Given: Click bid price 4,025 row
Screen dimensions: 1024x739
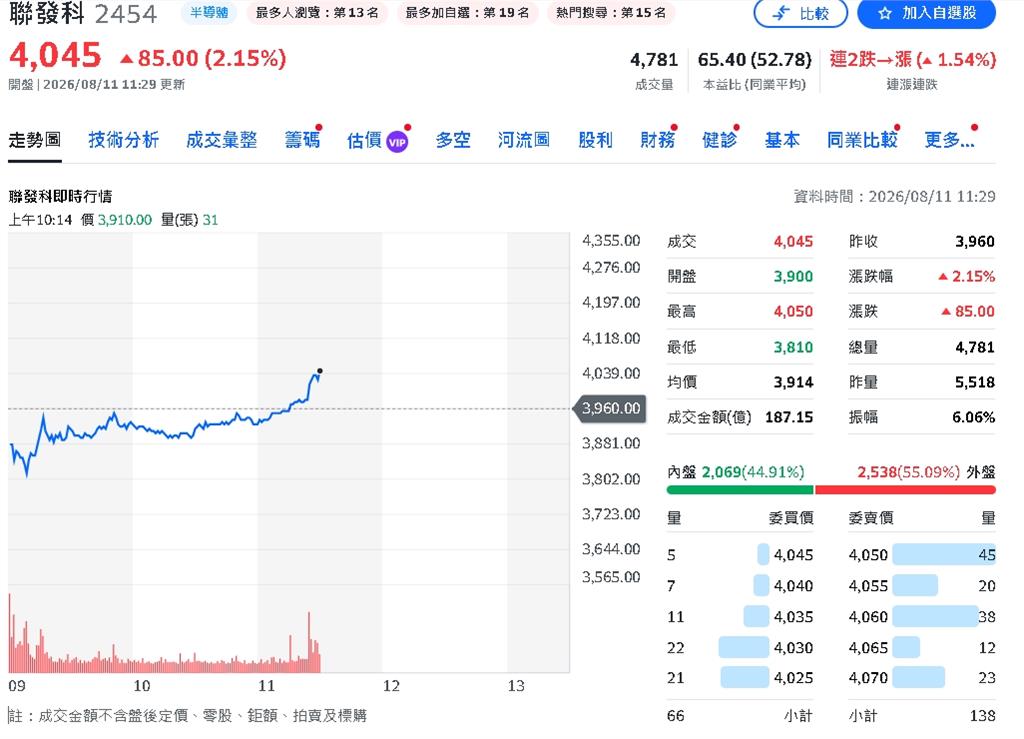Looking at the screenshot, I should coord(793,678).
